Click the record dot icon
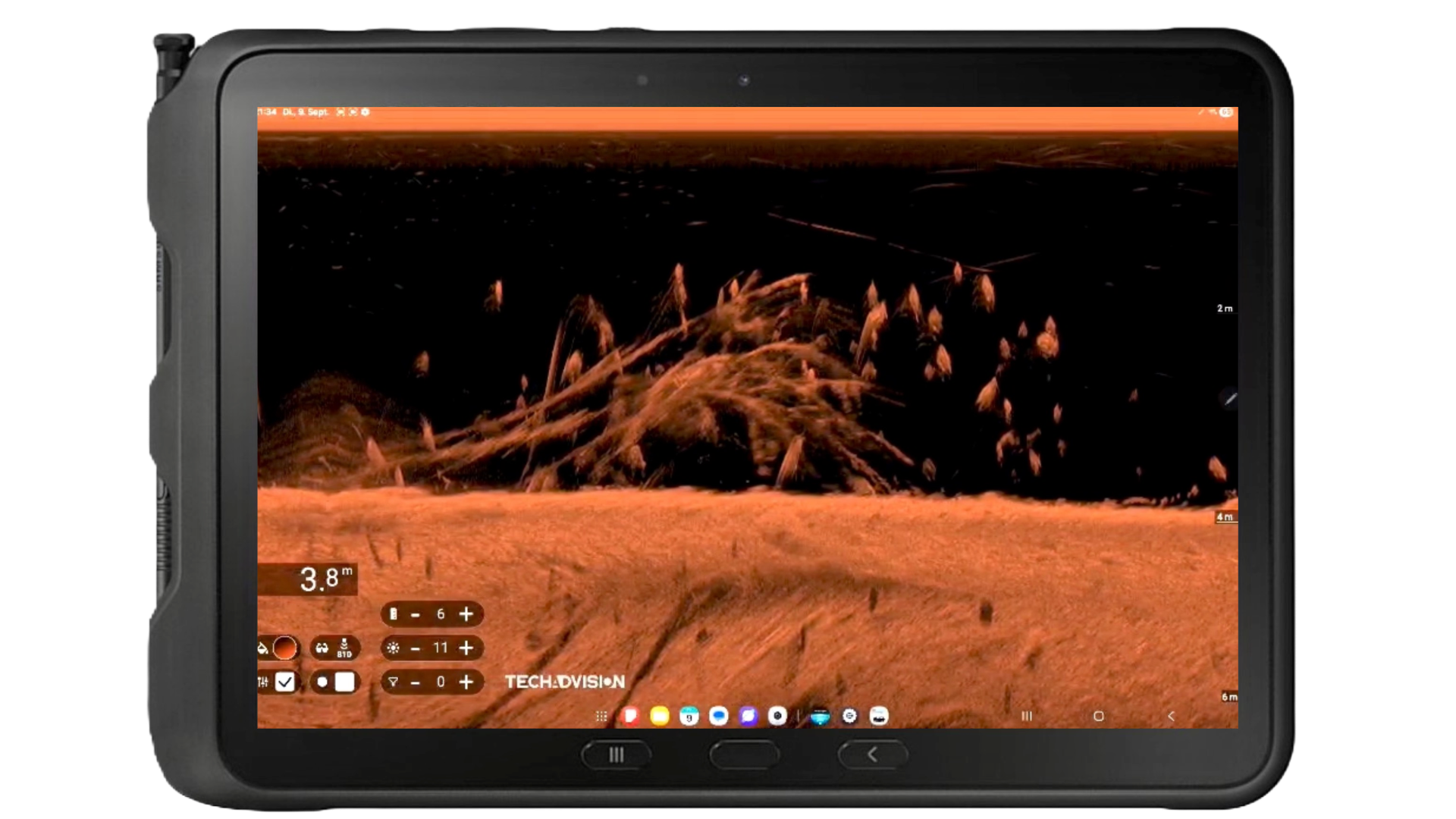Image resolution: width=1456 pixels, height=819 pixels. coord(322,682)
